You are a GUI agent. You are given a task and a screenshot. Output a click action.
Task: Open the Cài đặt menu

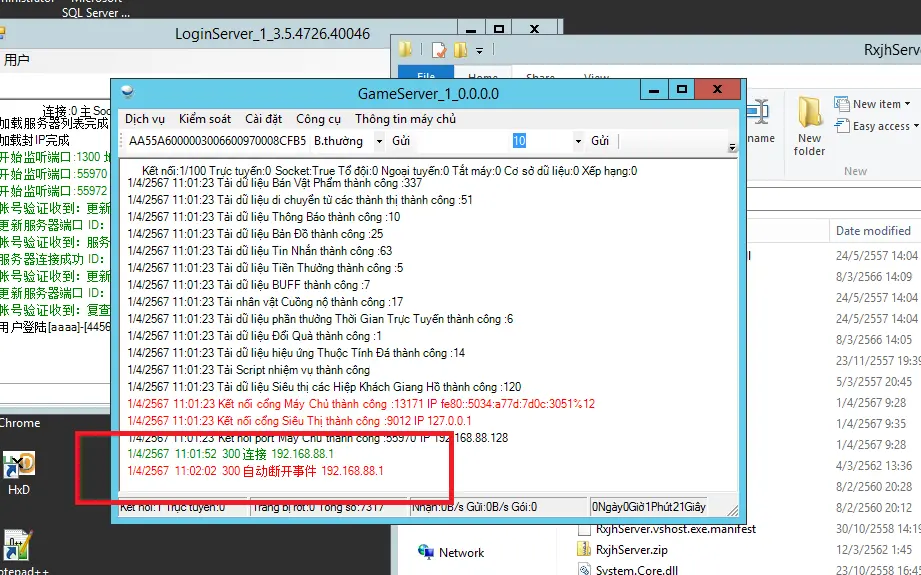[x=264, y=119]
